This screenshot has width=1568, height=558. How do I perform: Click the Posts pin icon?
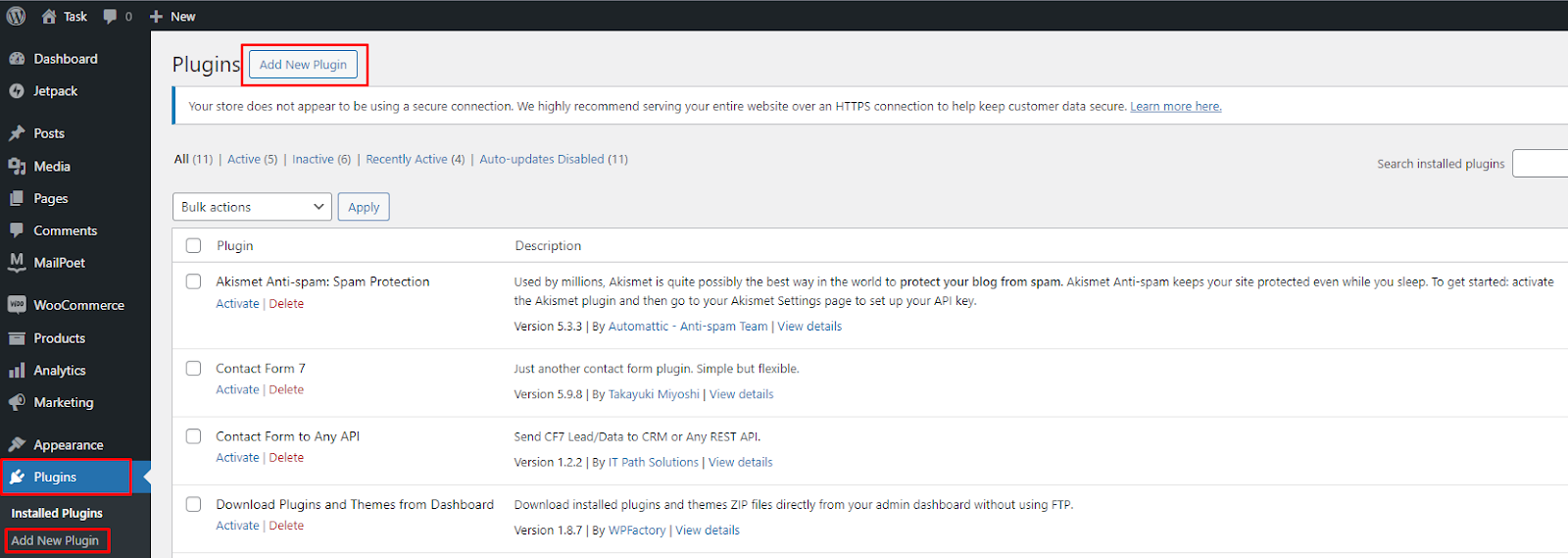coord(17,133)
